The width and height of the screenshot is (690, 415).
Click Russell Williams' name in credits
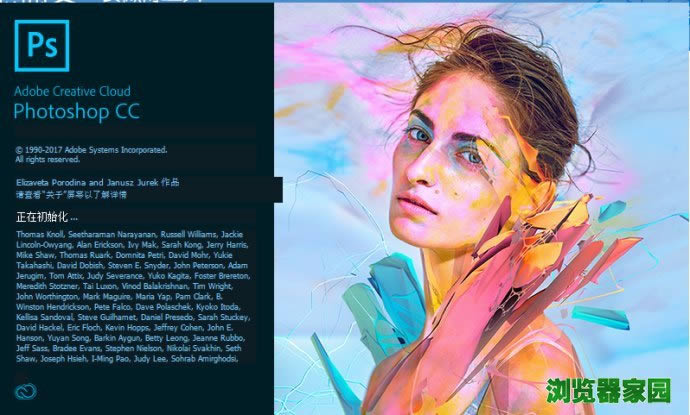(x=188, y=234)
